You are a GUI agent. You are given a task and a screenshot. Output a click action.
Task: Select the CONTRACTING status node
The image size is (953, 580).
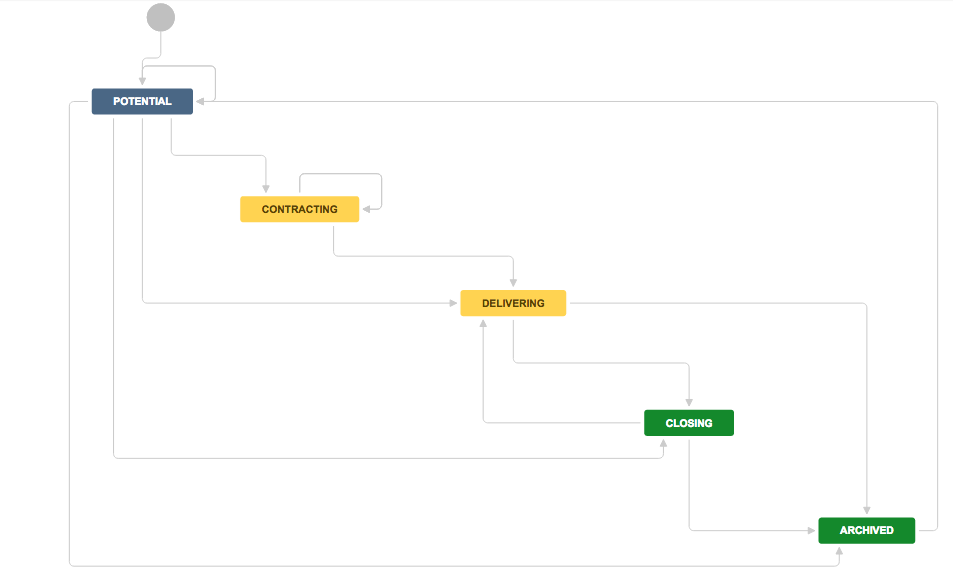[x=299, y=209]
